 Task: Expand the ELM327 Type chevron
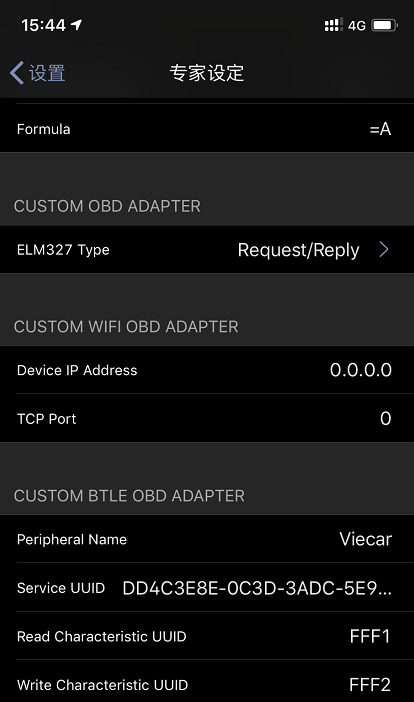(x=384, y=249)
